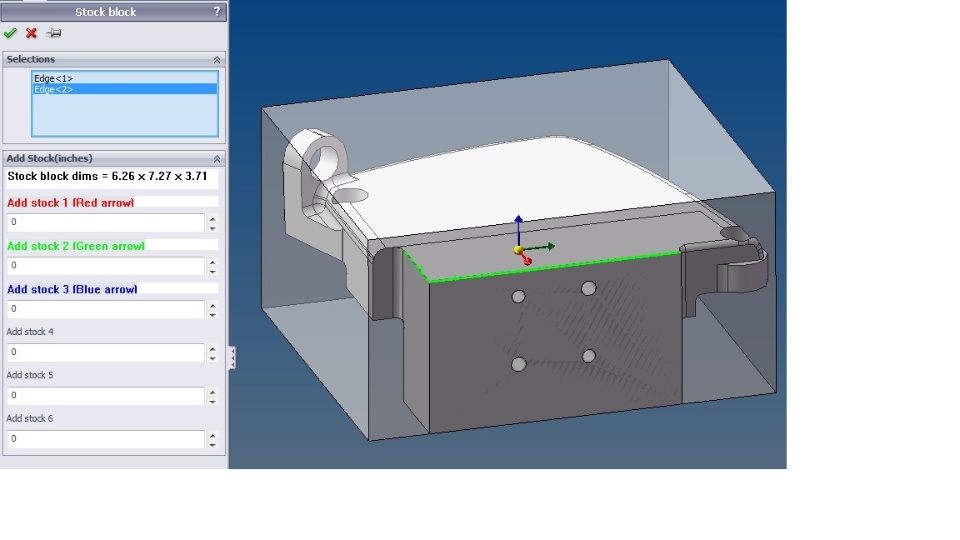Accept stock block with green checkmark
The height and width of the screenshot is (540, 960).
tap(10, 33)
